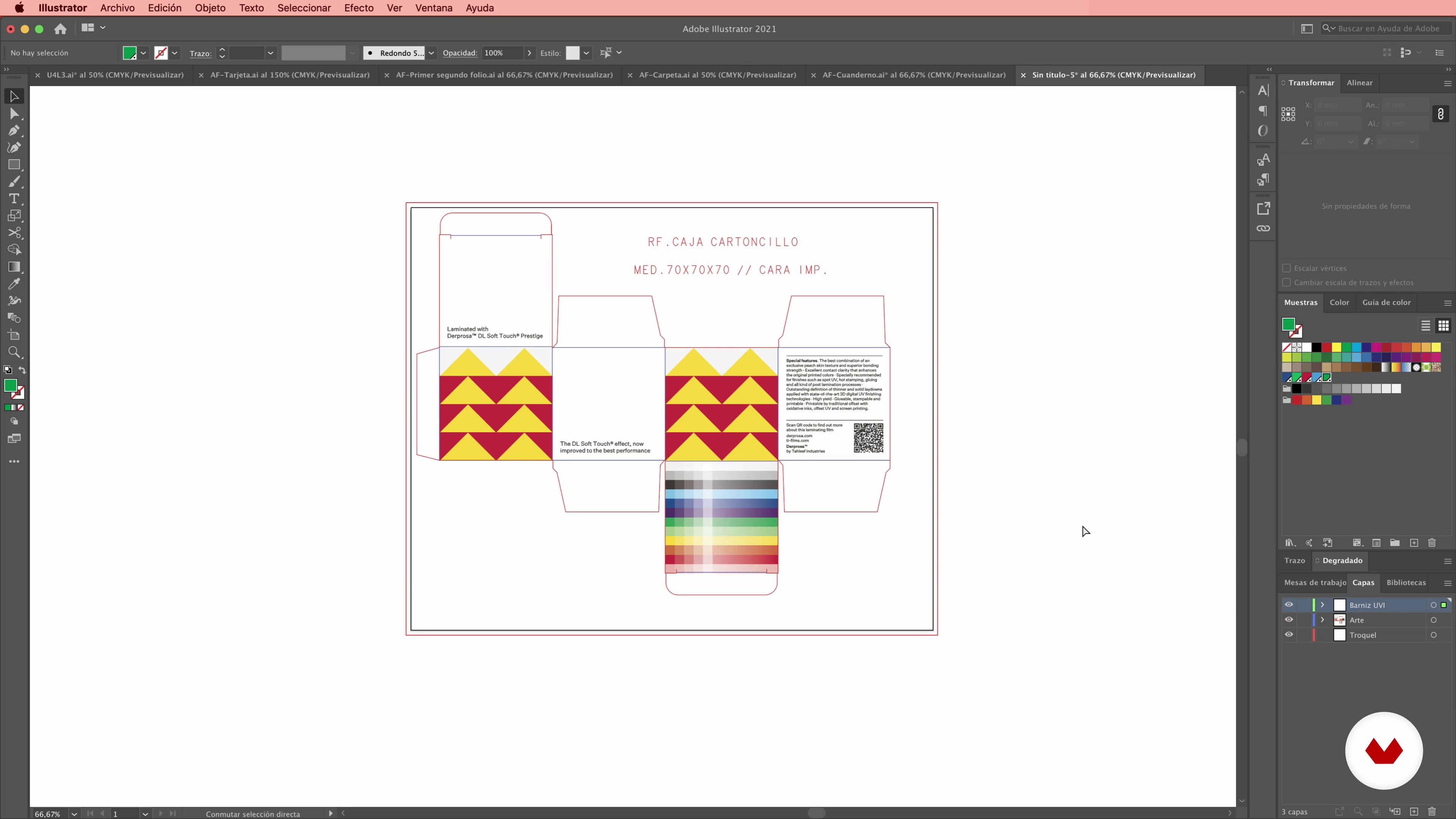Switch to AF-Tarjeta.ai document tab
The image size is (1456, 819).
[x=289, y=75]
